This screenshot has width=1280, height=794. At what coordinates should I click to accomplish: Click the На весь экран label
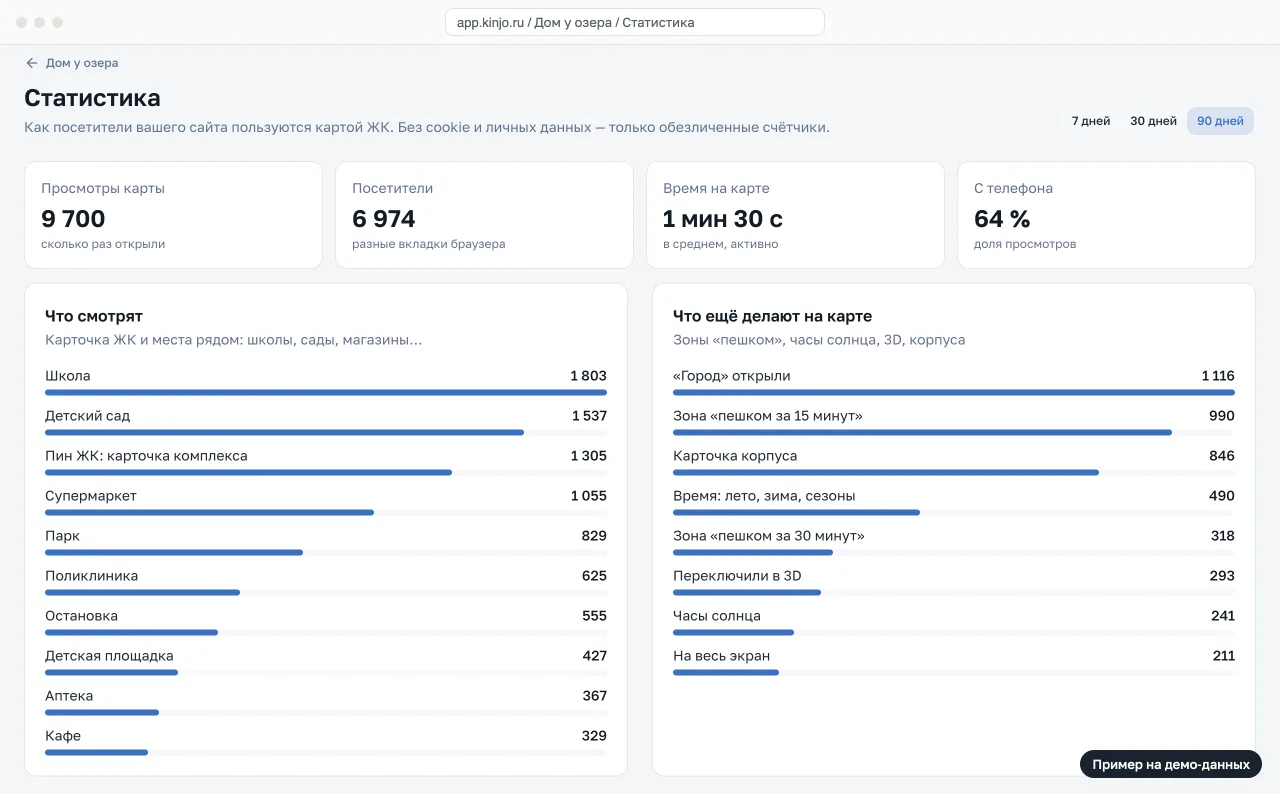722,656
